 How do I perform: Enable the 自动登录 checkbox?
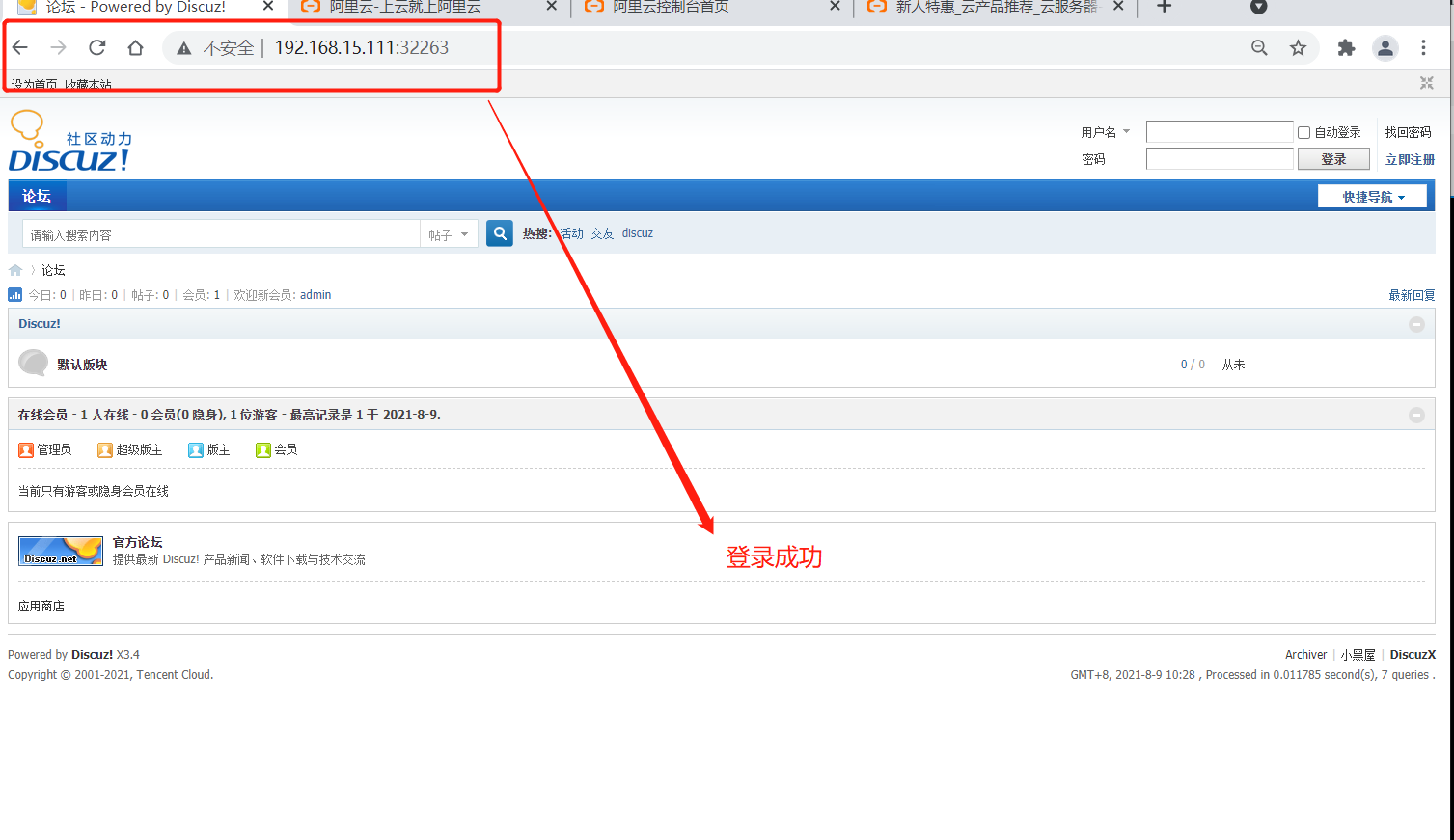1303,132
